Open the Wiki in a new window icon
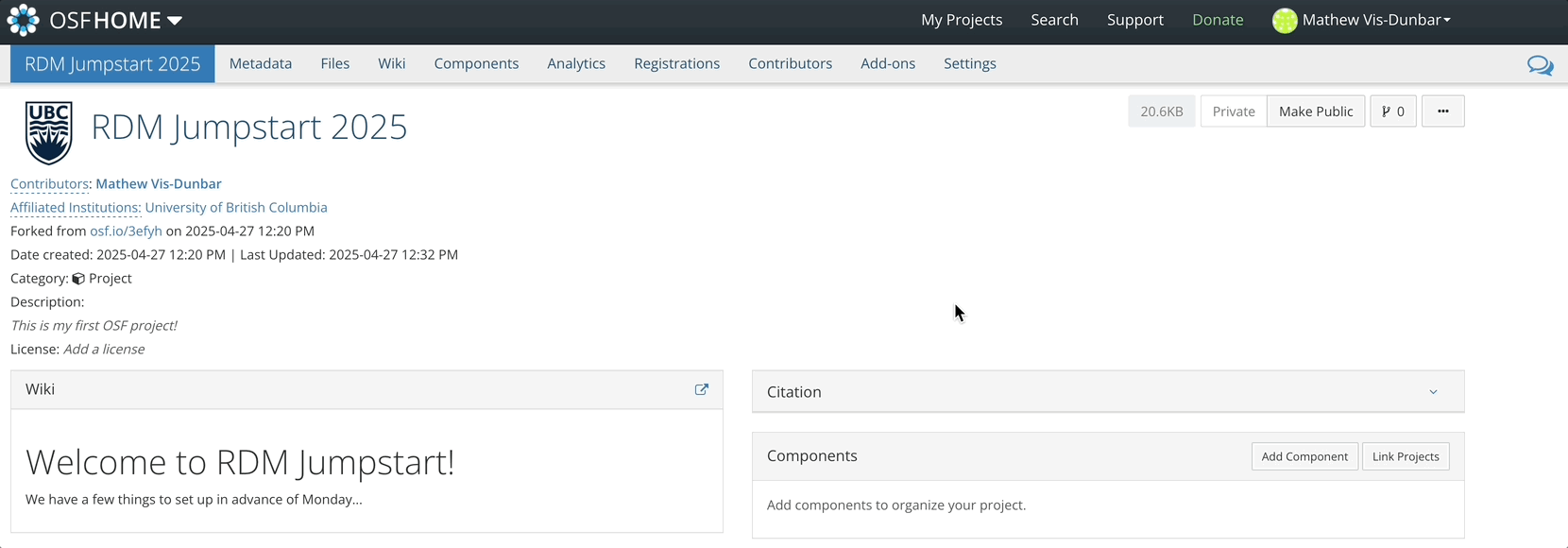This screenshot has height=548, width=1568. tap(701, 389)
